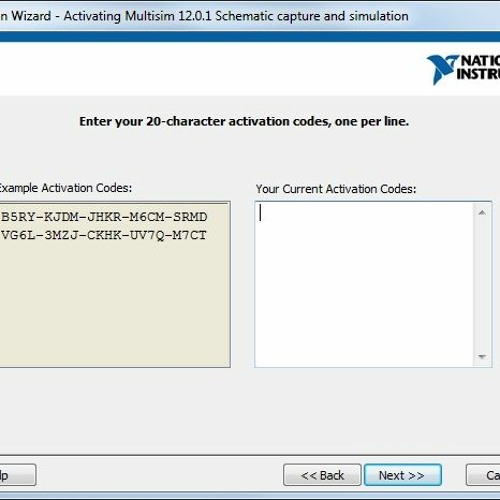Click the National Instruments logo
The image size is (500, 500).
point(463,69)
